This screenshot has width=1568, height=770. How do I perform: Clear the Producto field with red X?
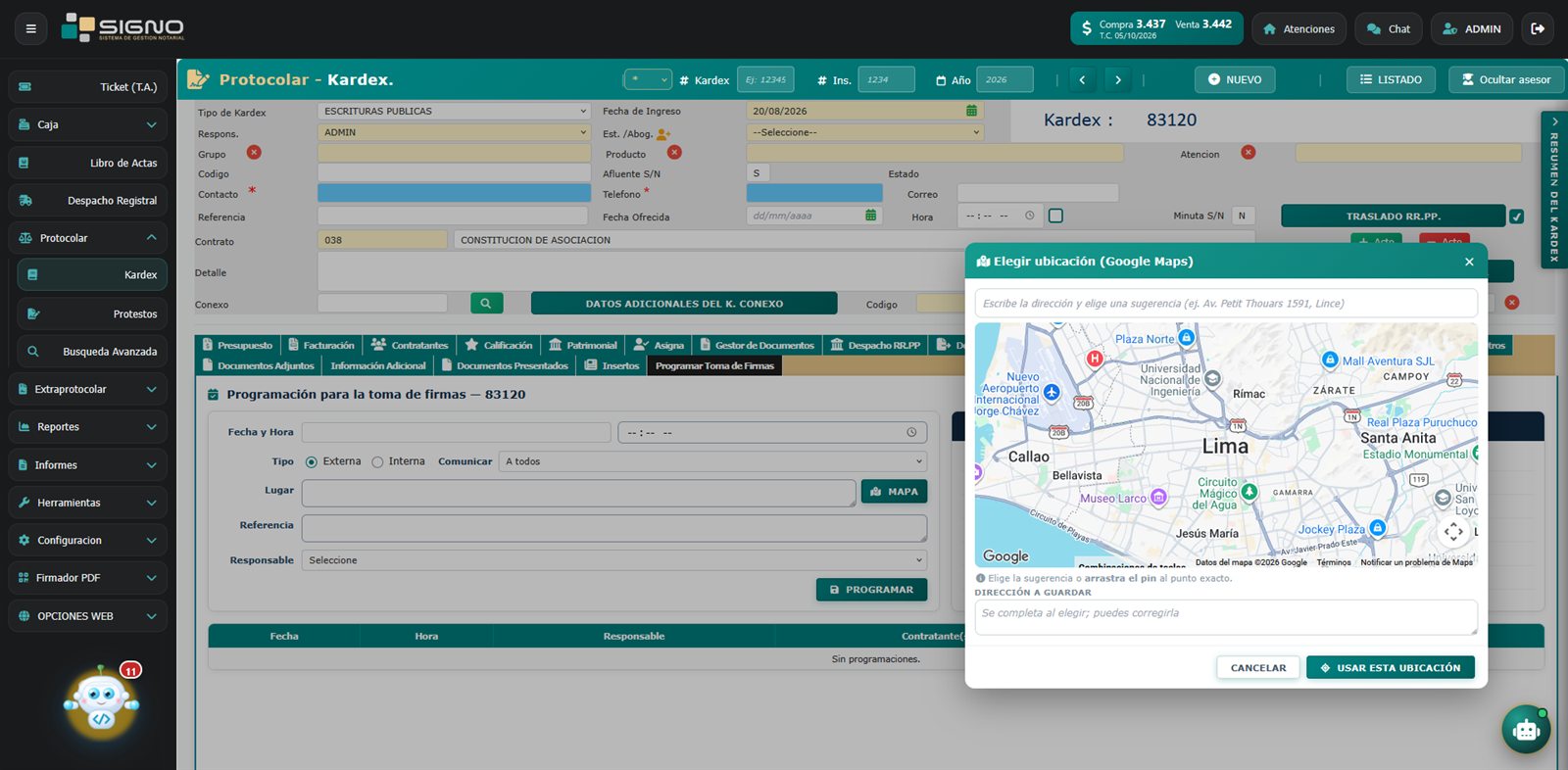(x=674, y=152)
